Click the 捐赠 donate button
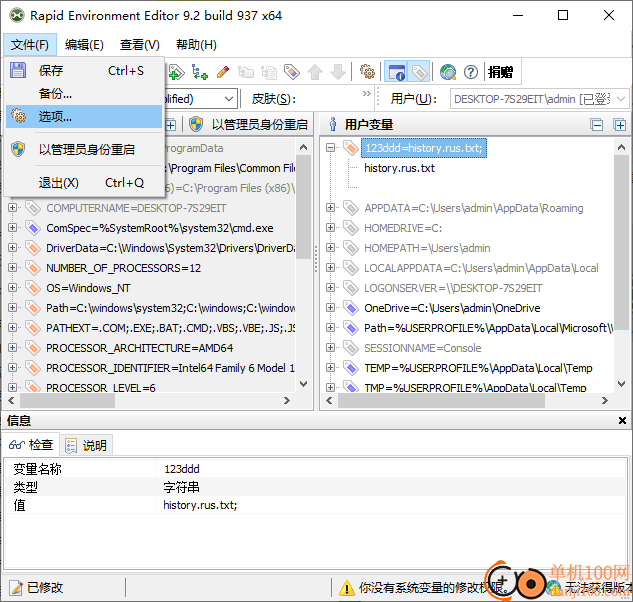Image resolution: width=633 pixels, height=602 pixels. coord(501,72)
